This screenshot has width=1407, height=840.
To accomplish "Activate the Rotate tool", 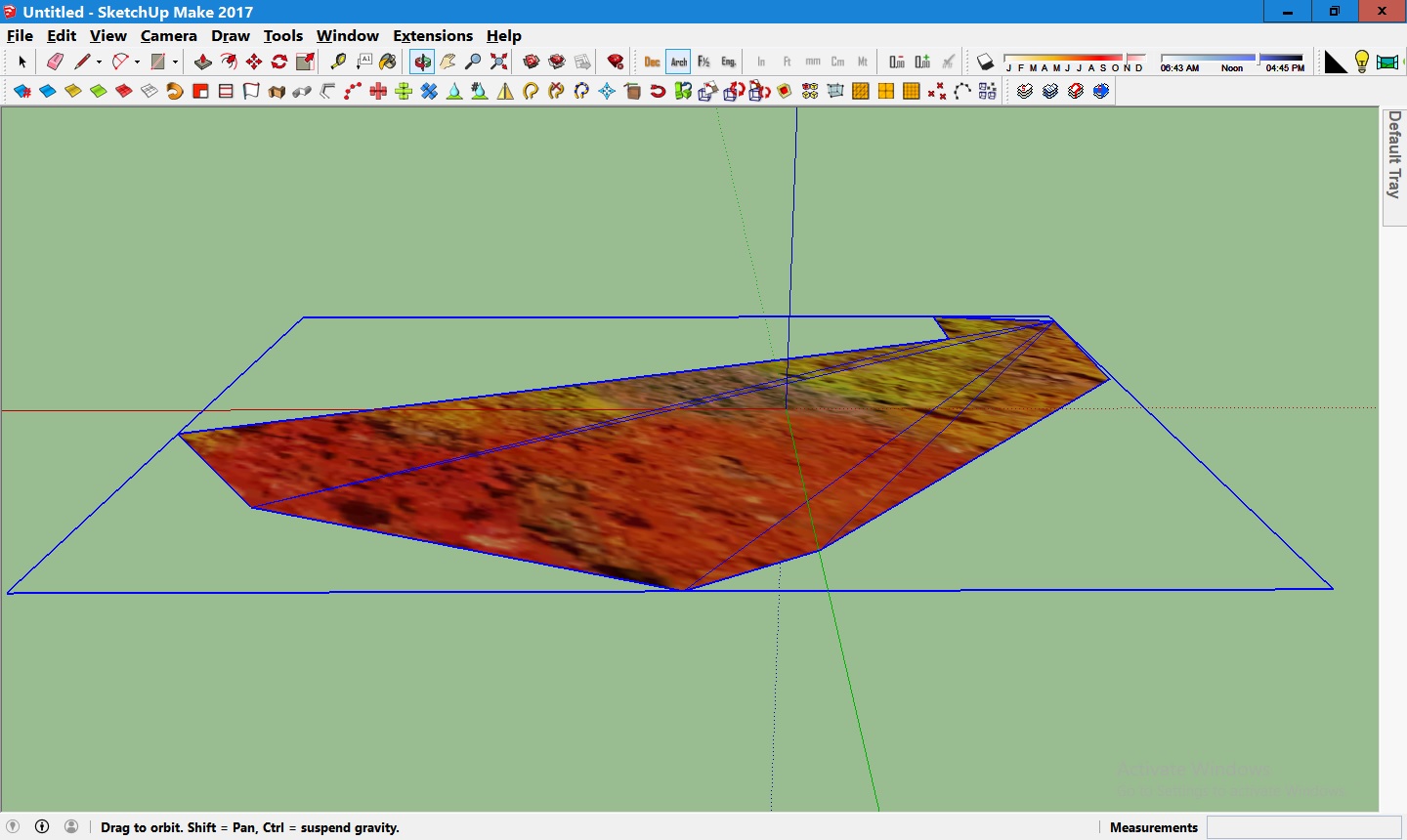I will (279, 62).
